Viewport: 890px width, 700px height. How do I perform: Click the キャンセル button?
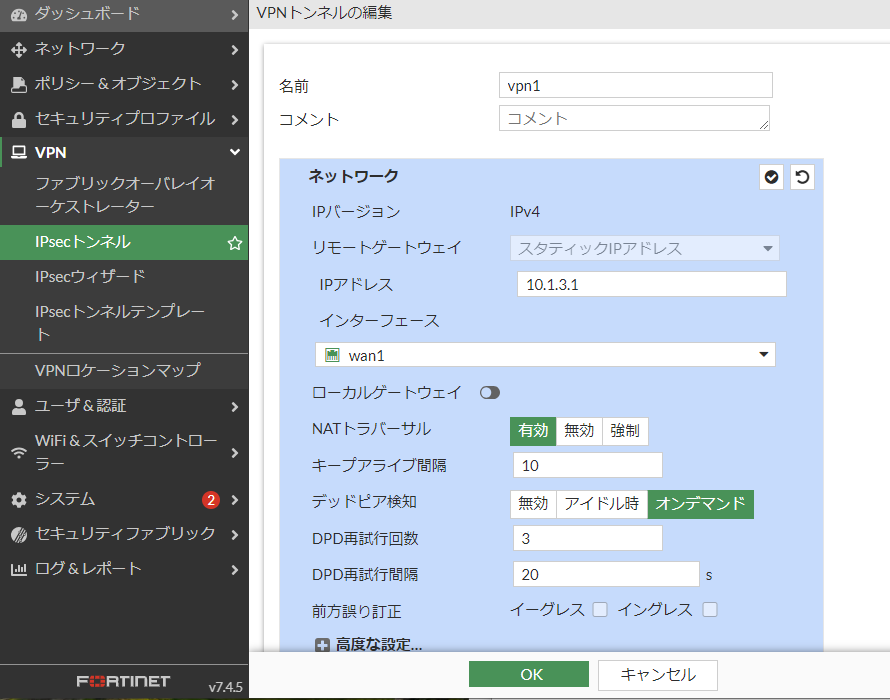[658, 675]
